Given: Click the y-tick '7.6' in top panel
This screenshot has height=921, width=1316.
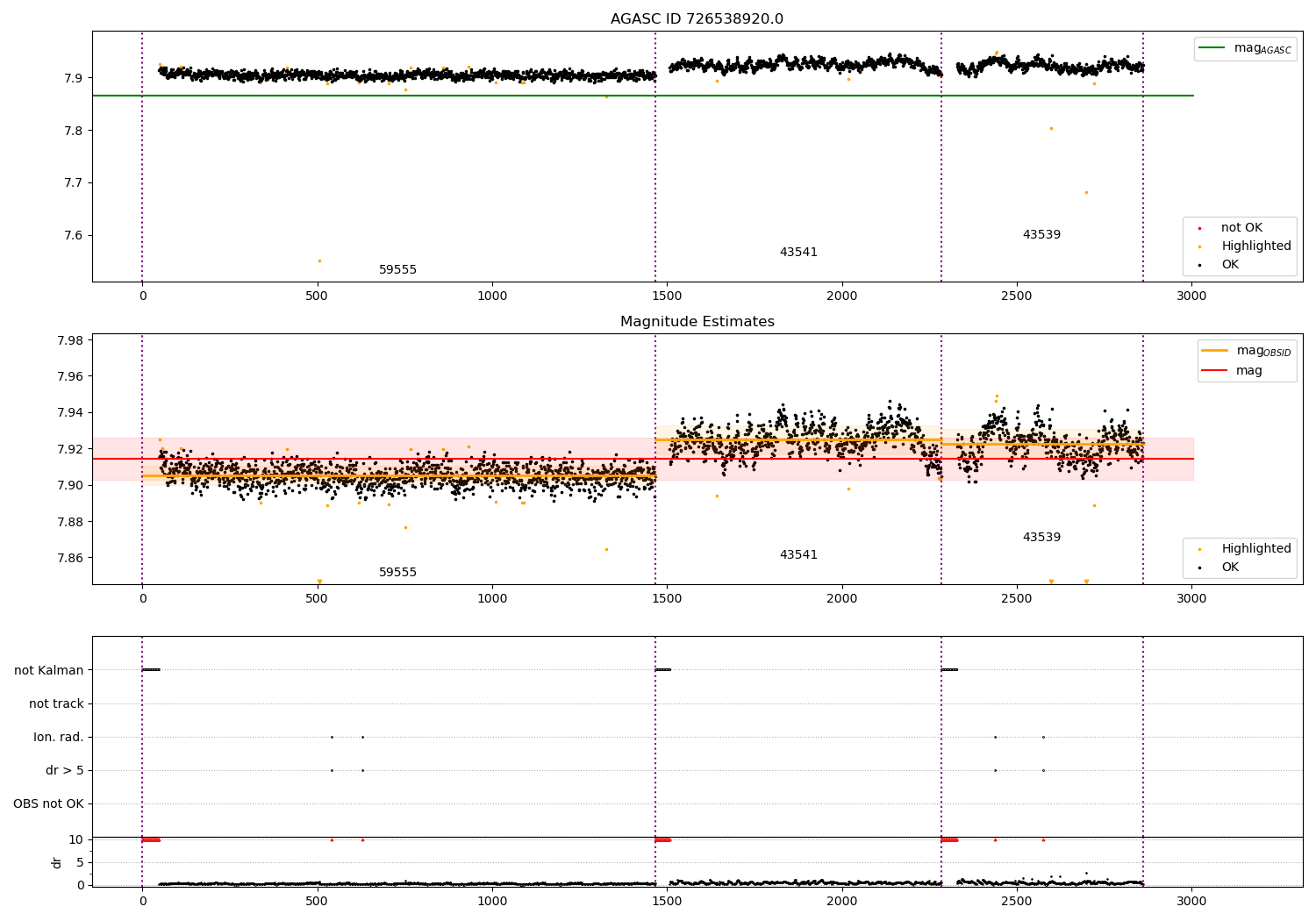Looking at the screenshot, I should tap(74, 236).
